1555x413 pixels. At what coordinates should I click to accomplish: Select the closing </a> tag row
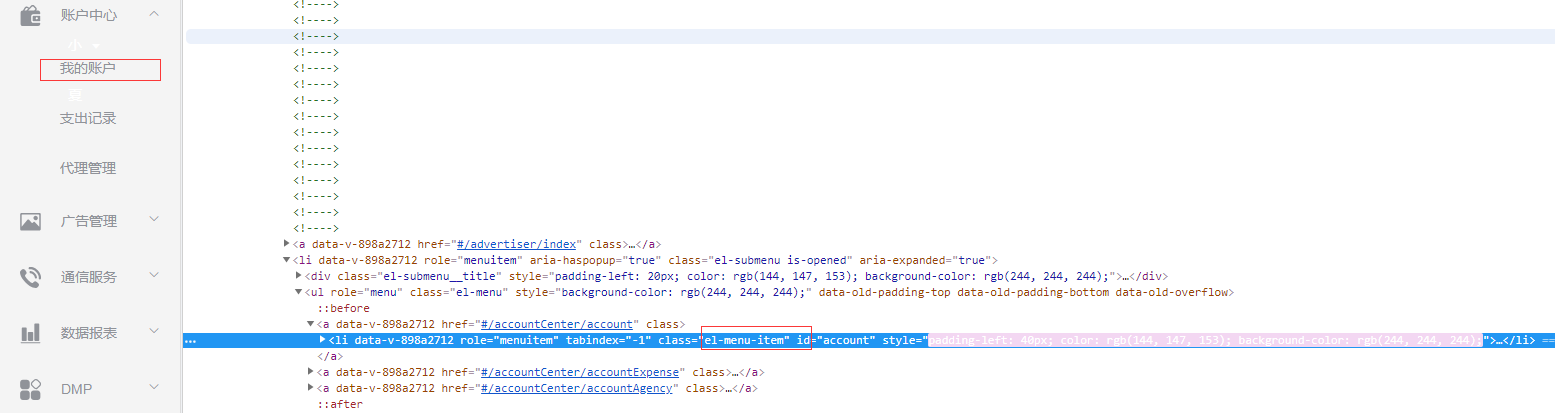(330, 356)
